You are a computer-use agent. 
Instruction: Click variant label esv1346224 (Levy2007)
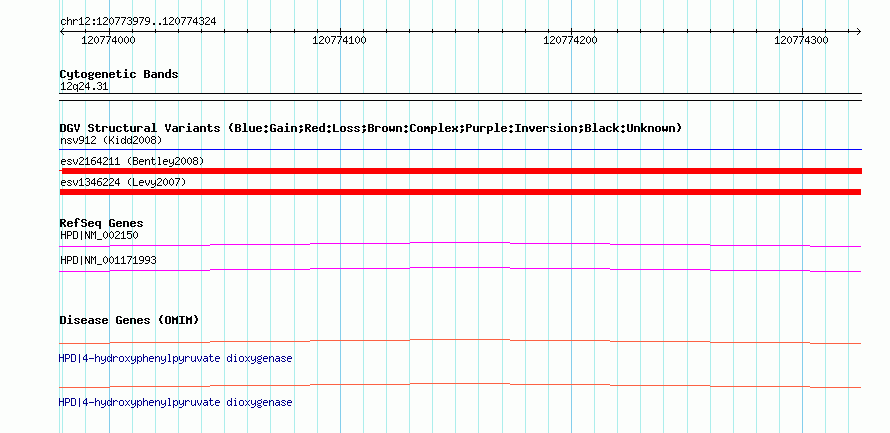point(123,182)
